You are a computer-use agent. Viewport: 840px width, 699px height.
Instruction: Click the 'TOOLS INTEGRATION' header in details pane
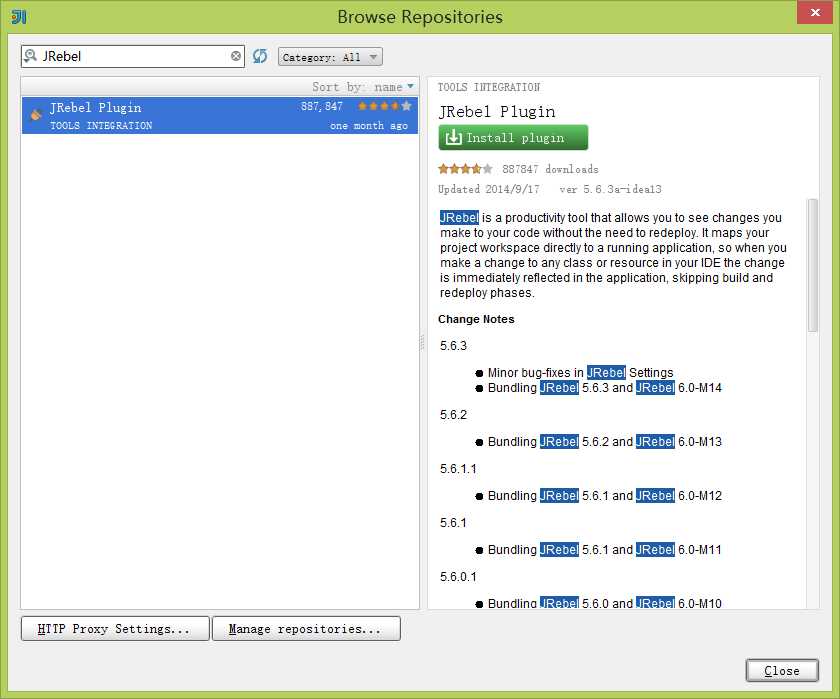(489, 87)
